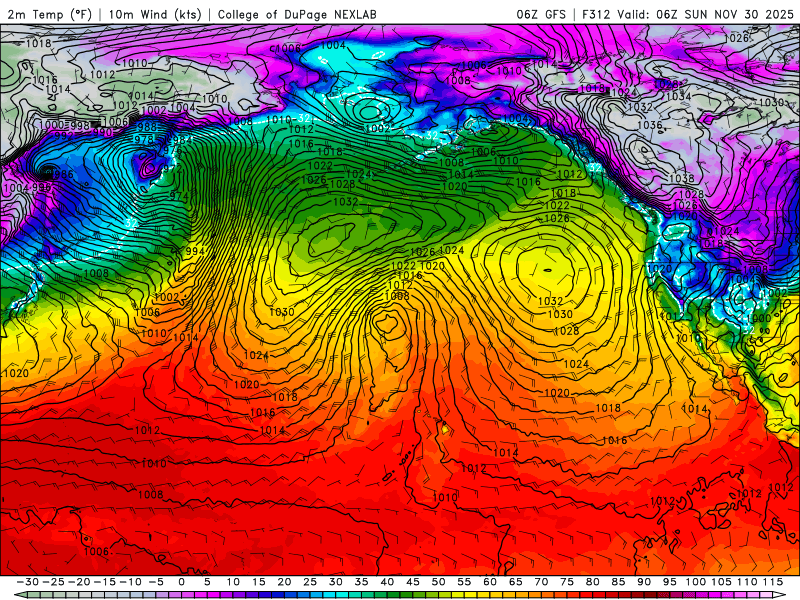Click the 996 isobar label
Viewport: 800px width, 600px height.
click(42, 188)
